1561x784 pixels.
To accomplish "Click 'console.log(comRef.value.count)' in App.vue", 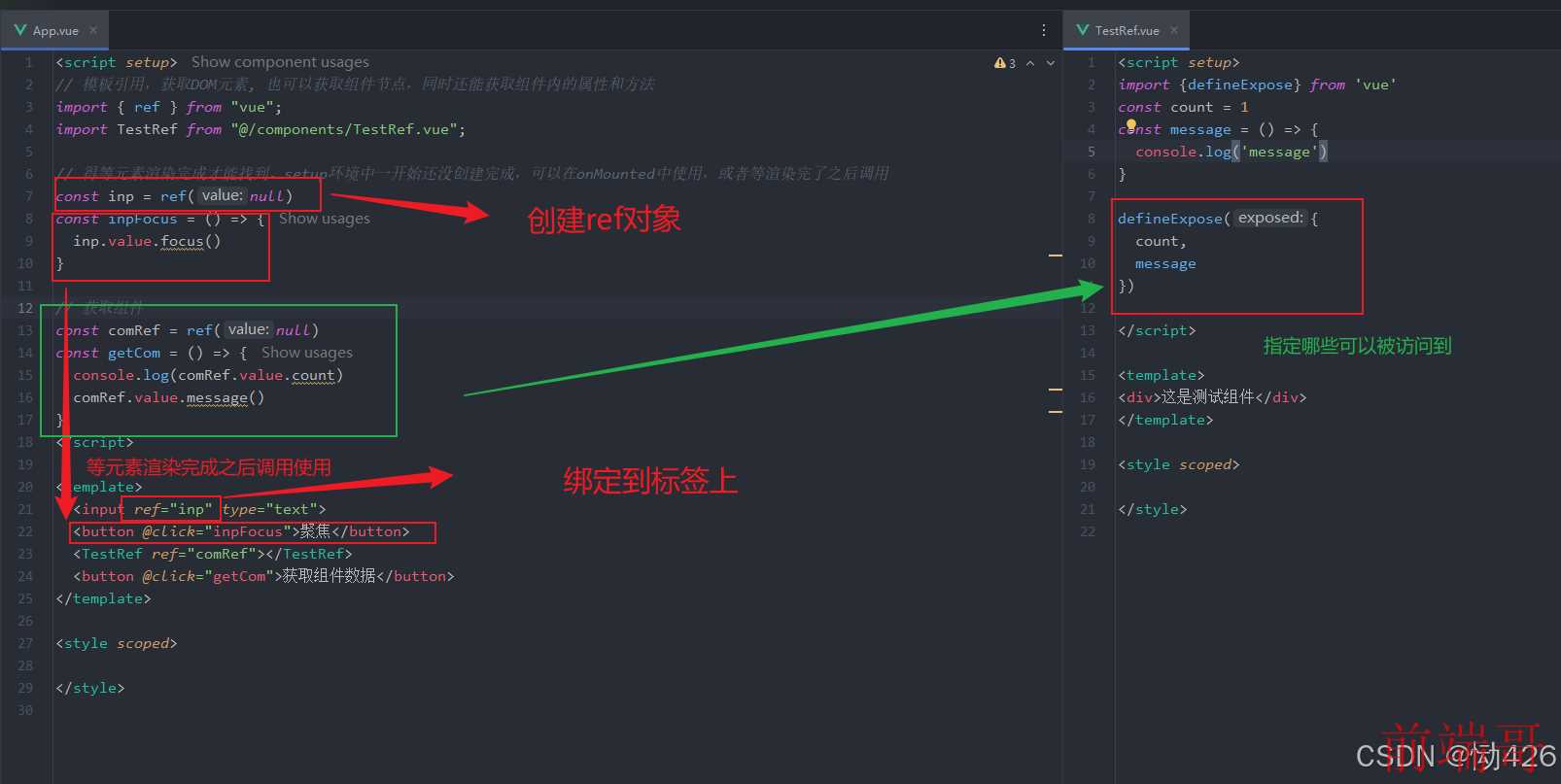I will point(208,375).
